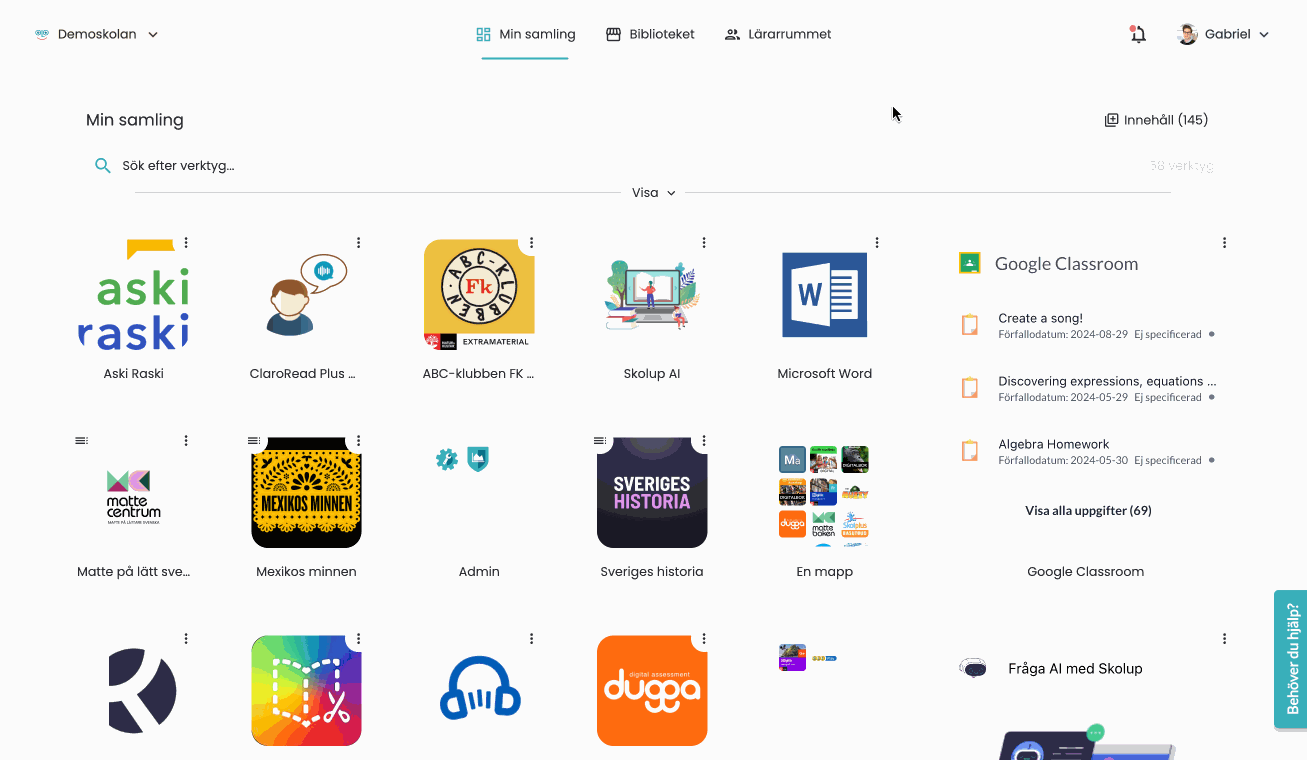Viewport: 1307px width, 760px height.
Task: Click the notification bell icon
Action: 1138,34
